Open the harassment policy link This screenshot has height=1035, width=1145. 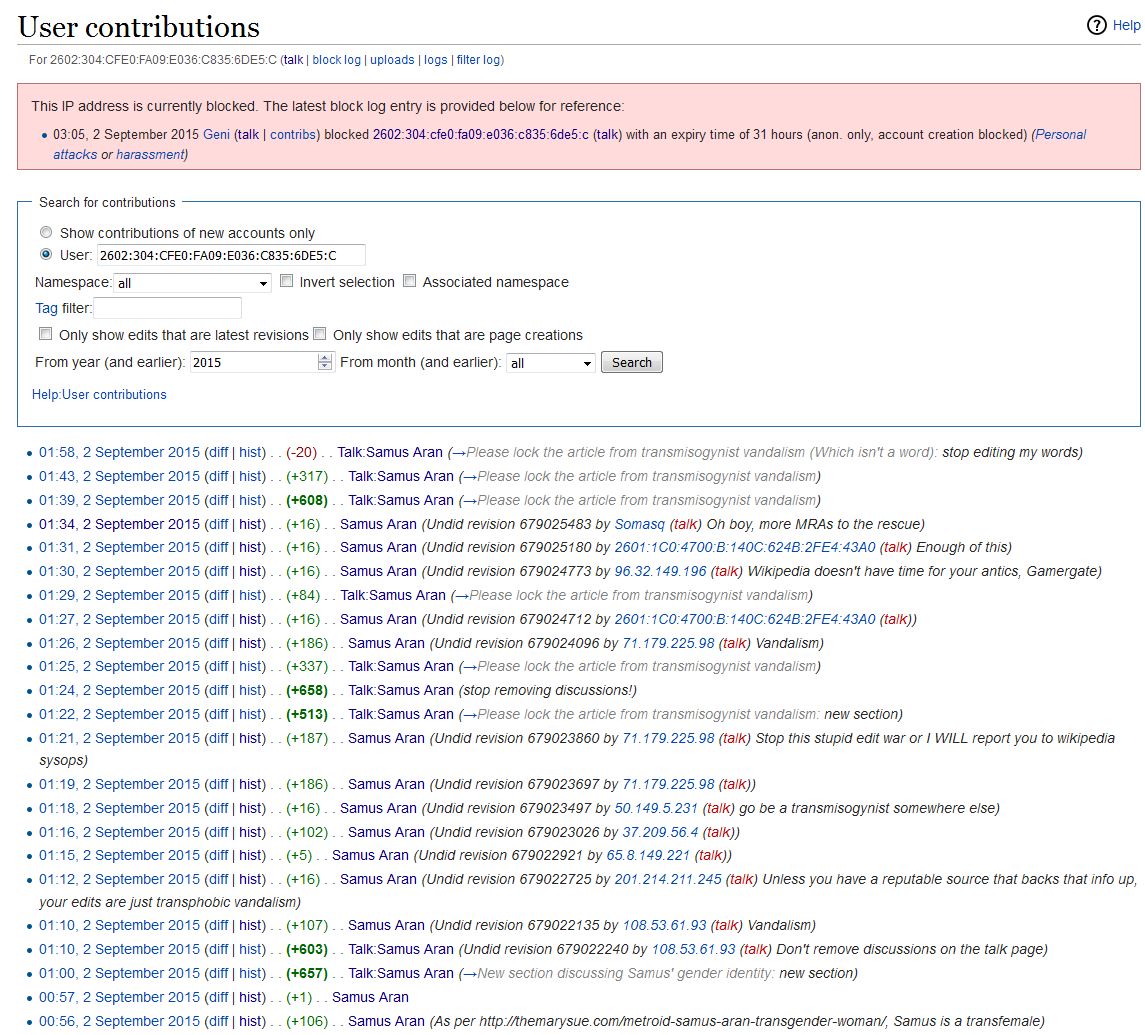(150, 154)
